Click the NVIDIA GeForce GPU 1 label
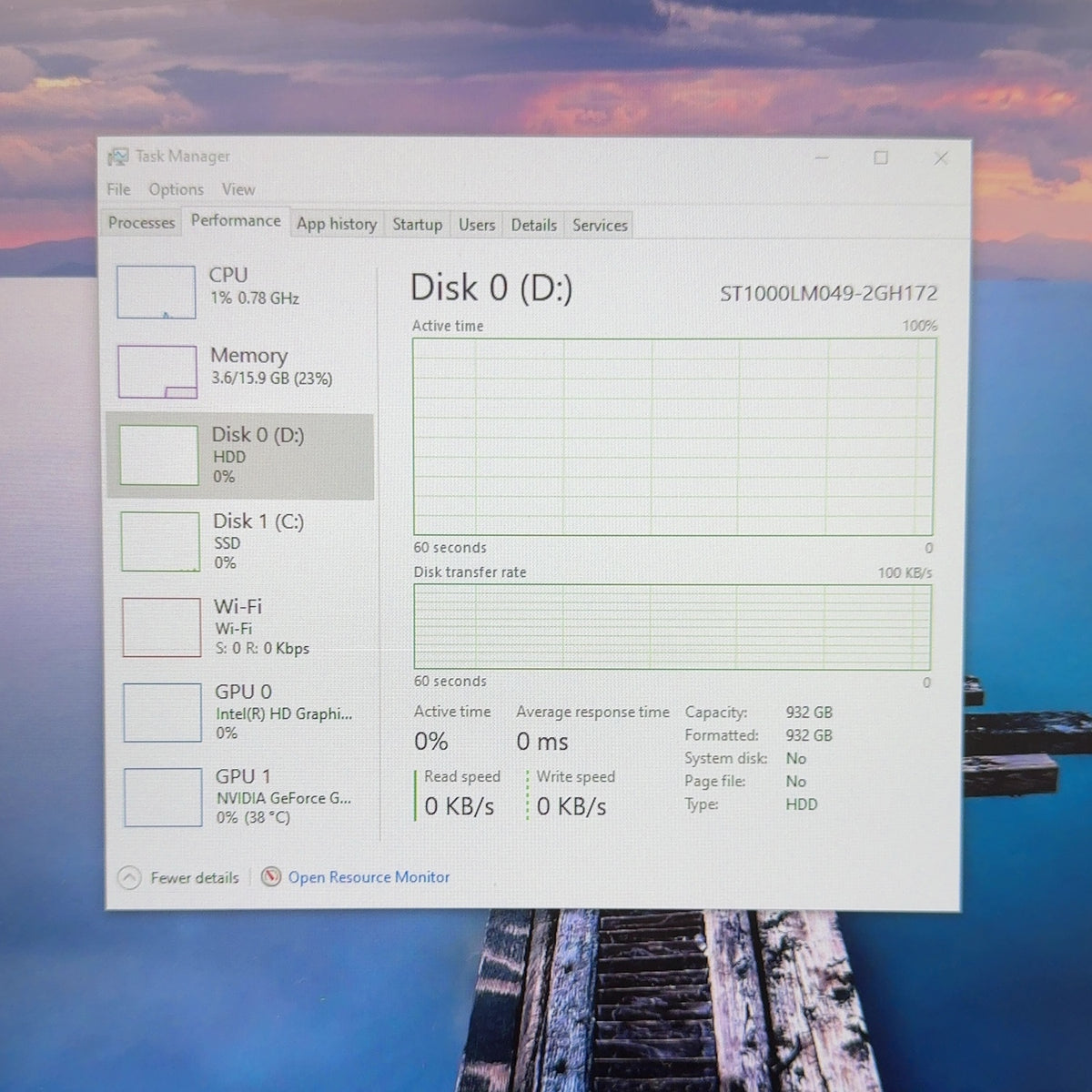 coord(283,798)
